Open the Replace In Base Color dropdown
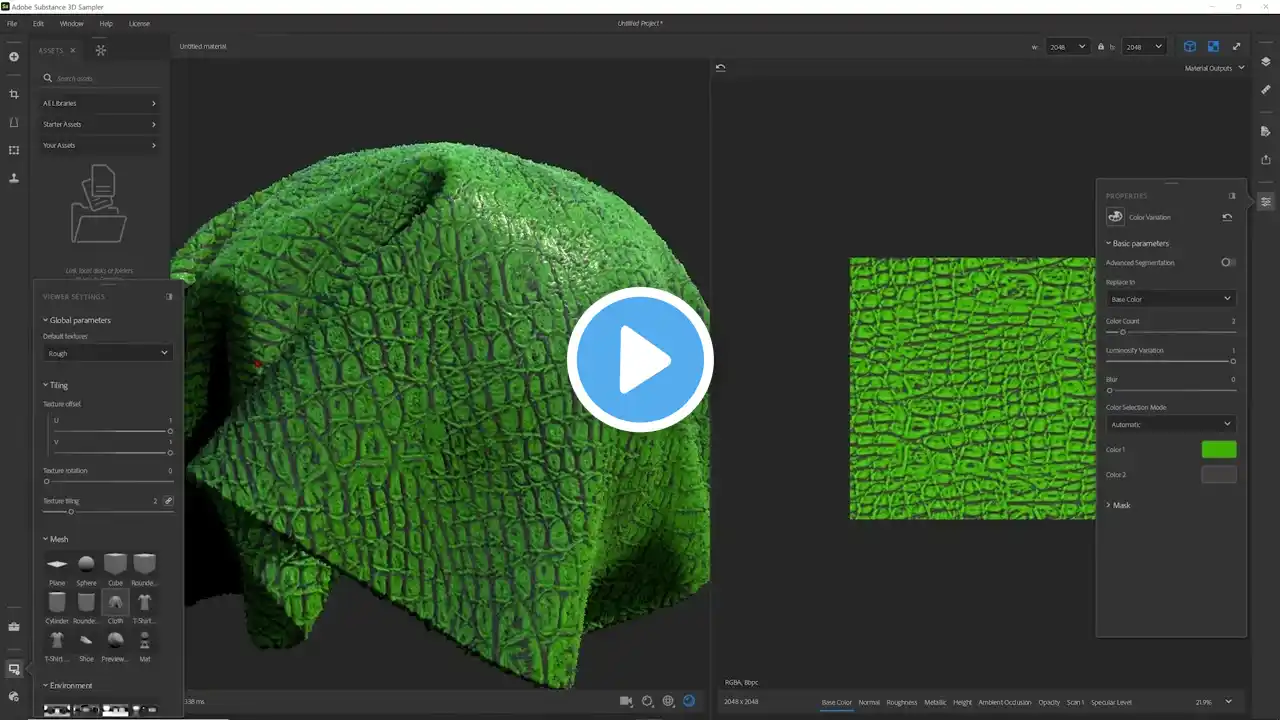1280x720 pixels. click(1170, 299)
